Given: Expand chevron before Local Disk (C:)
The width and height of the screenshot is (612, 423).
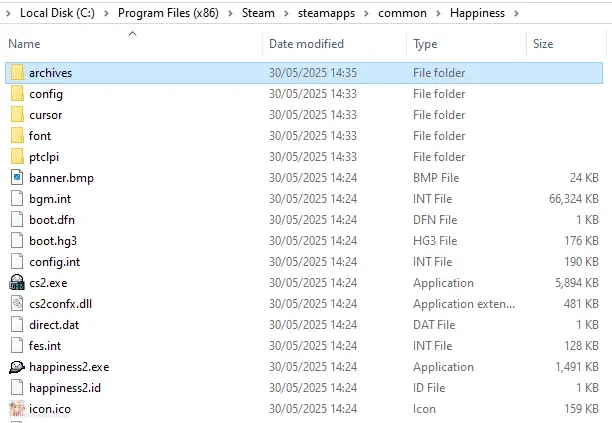Looking at the screenshot, I should tap(9, 13).
